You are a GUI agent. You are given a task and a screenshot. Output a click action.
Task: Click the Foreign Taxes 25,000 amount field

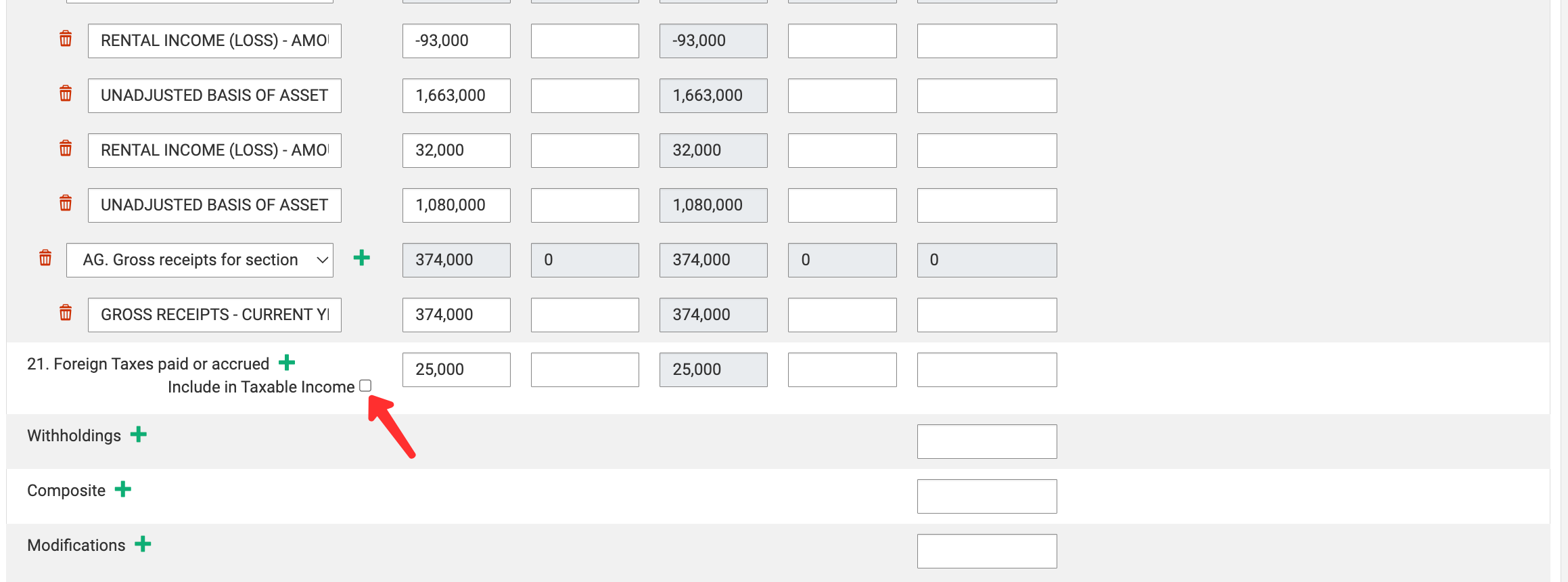tap(456, 370)
